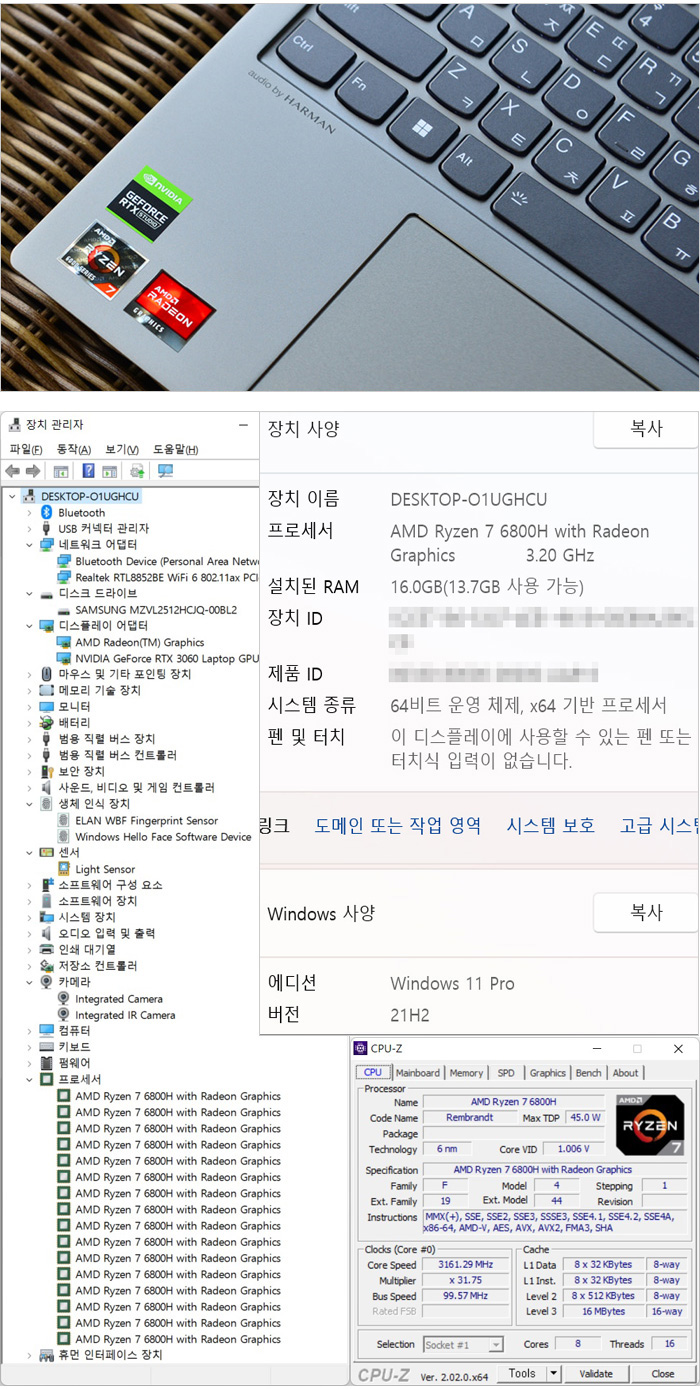Select Windows Hello Face Software Device
This screenshot has height=1389, width=700.
163,836
